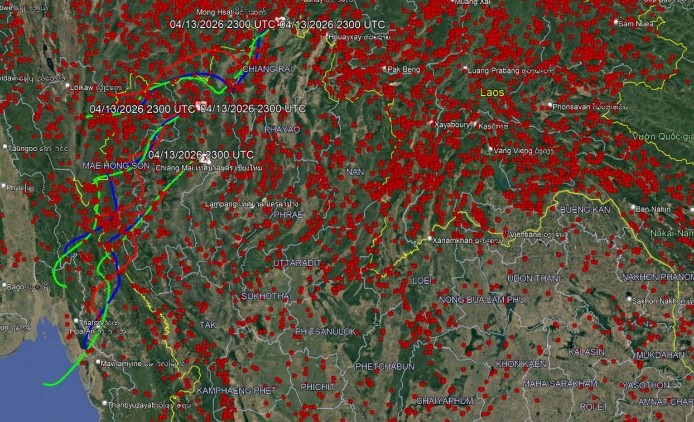Click the timestamp label above Chiang Mai

[x=200, y=155]
